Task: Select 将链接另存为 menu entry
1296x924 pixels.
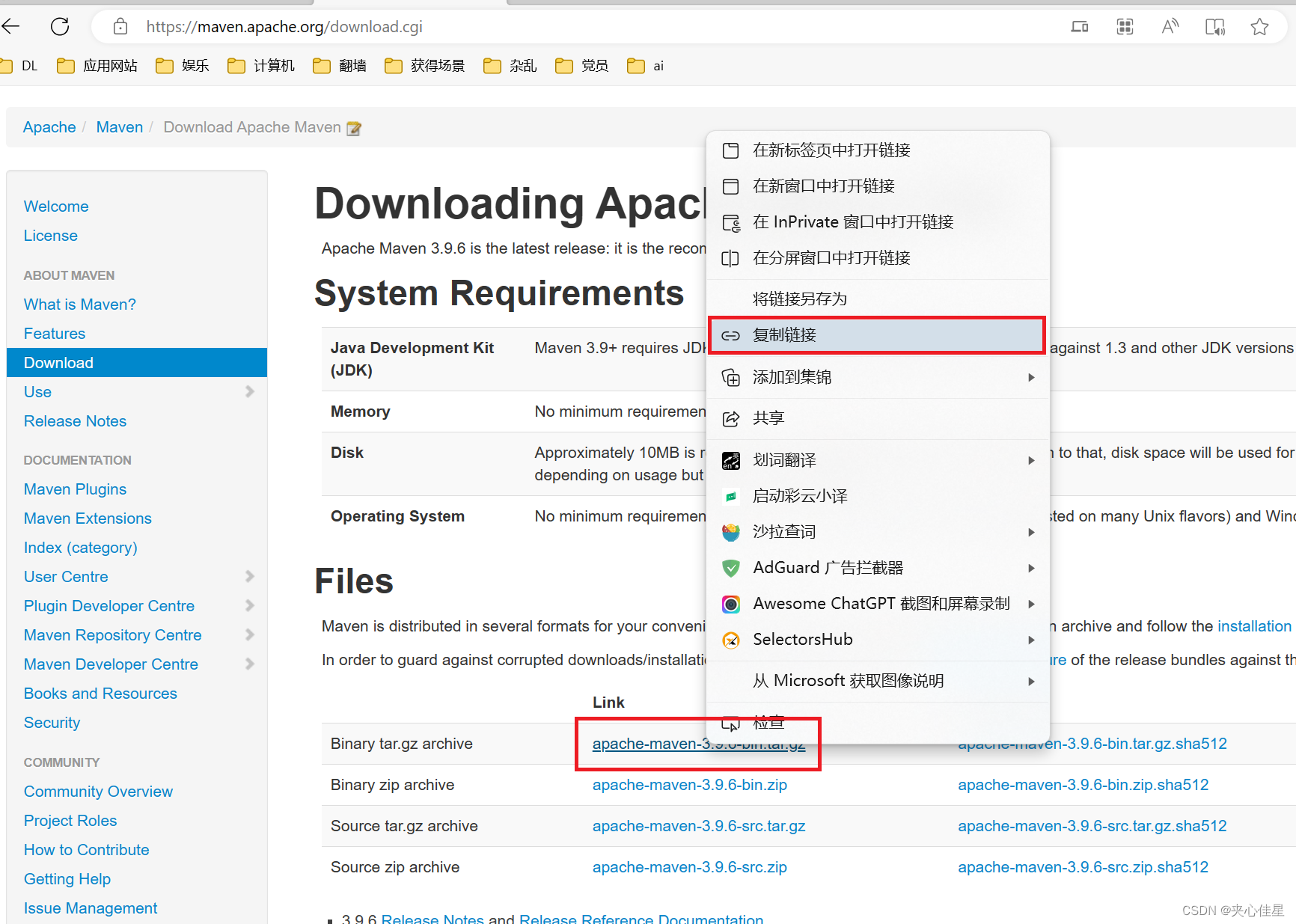Action: click(x=878, y=299)
